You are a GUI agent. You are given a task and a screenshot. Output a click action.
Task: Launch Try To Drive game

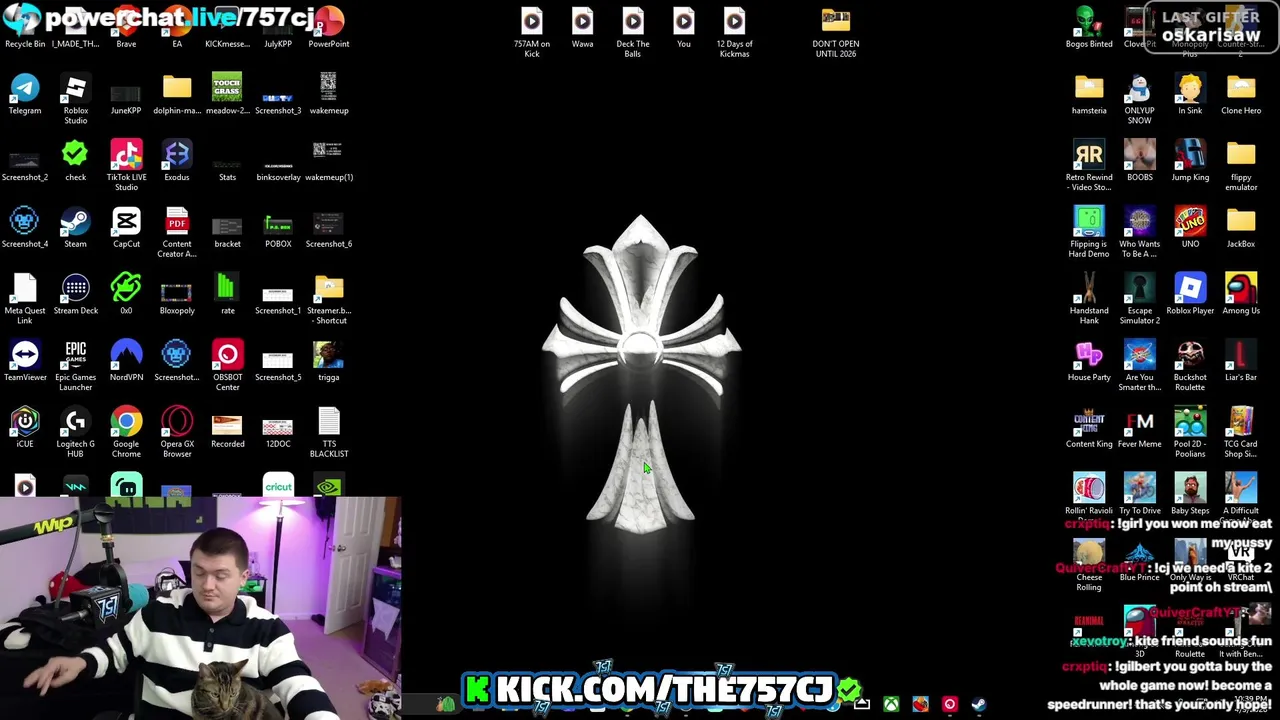click(1139, 494)
